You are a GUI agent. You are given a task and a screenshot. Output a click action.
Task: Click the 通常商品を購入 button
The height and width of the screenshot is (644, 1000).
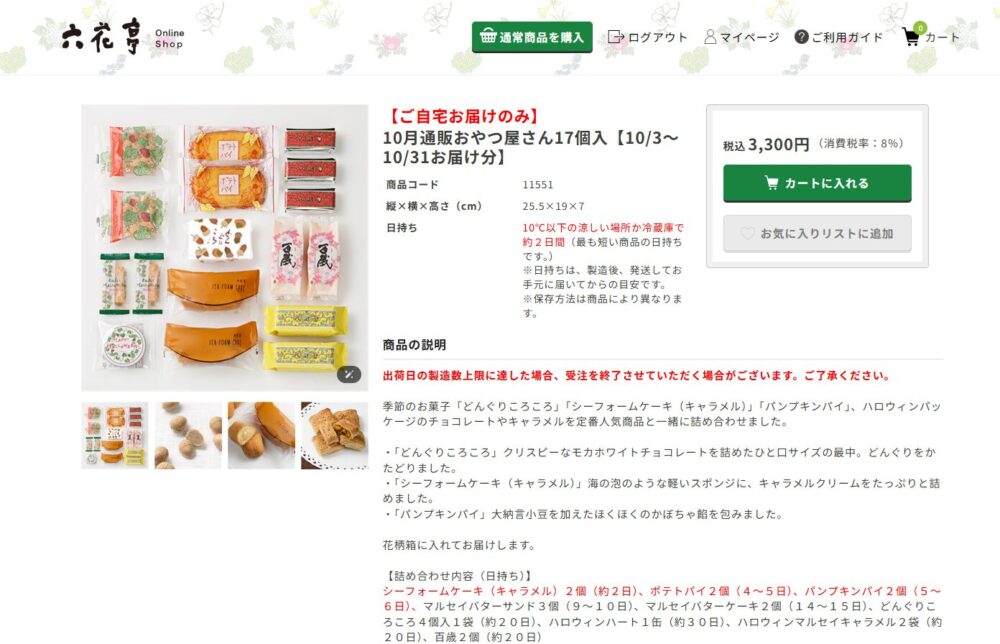[532, 37]
